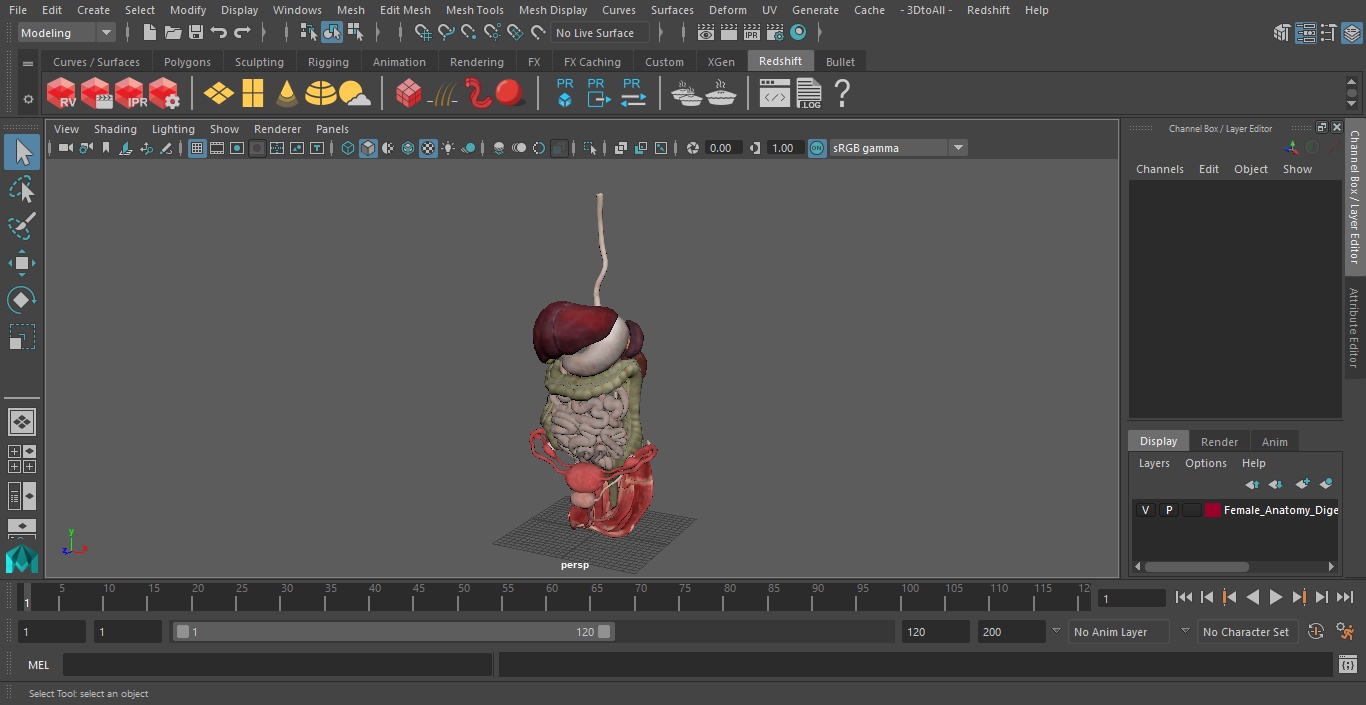1366x705 pixels.
Task: Switch to the Render layer tab
Action: pos(1219,441)
